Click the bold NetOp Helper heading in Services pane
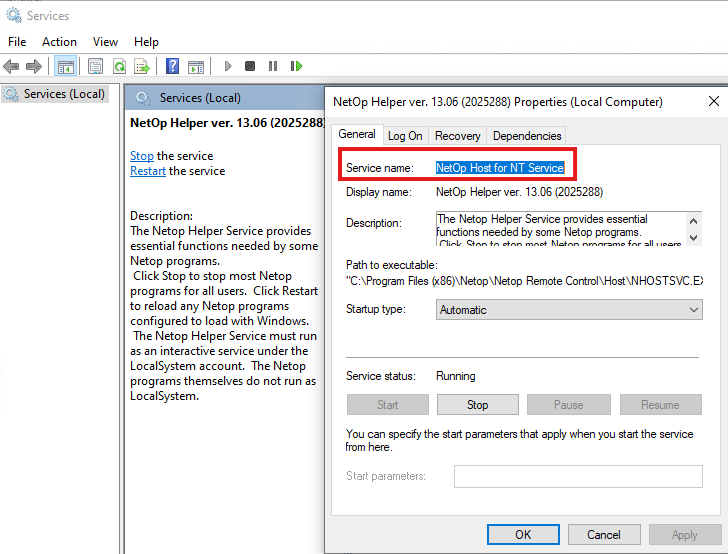Screen dimensions: 728x554 click(227, 123)
